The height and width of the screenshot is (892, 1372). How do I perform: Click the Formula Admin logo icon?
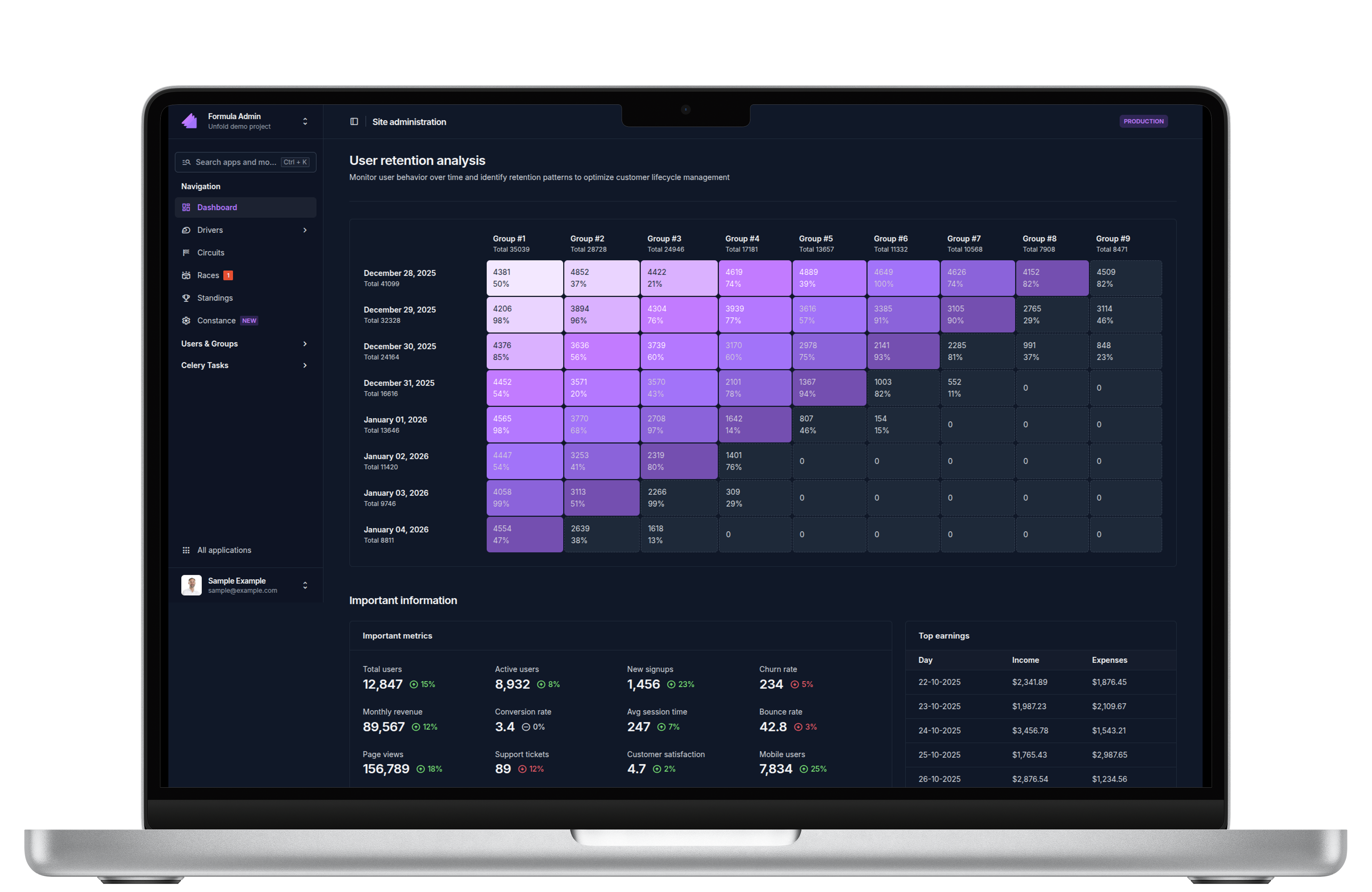click(190, 121)
